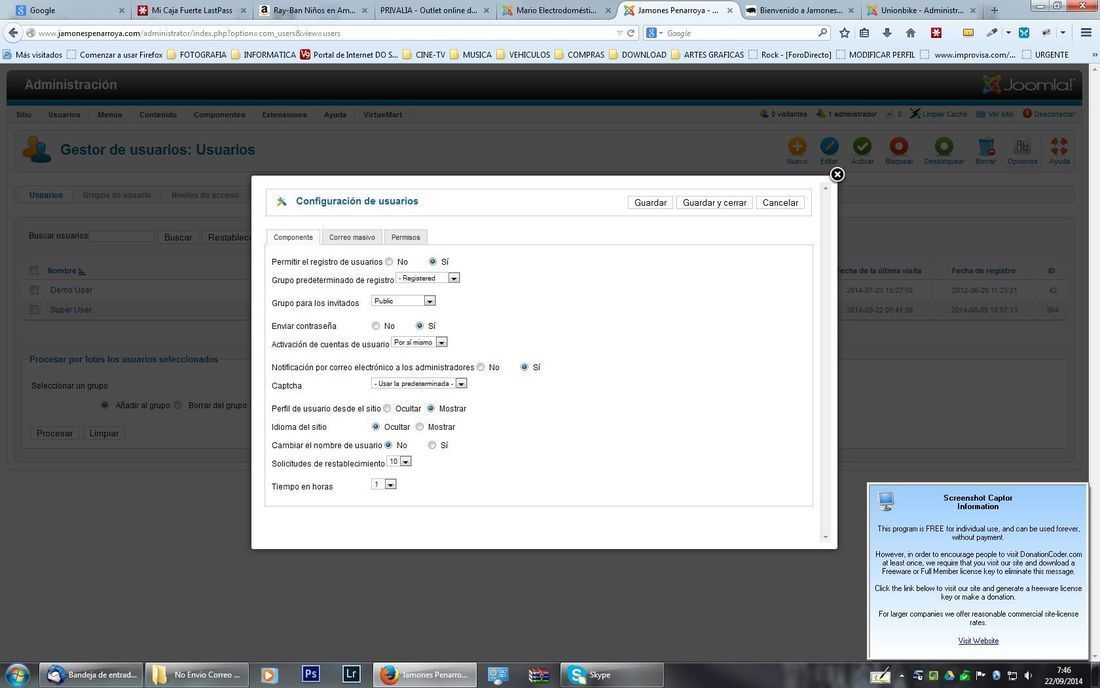This screenshot has height=688, width=1100.
Task: Switch to the Componente tab
Action: (x=293, y=237)
